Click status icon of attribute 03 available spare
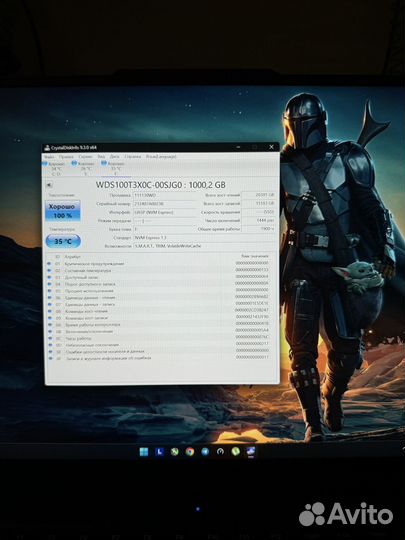Screen dimensions: 405x540 click(49, 278)
